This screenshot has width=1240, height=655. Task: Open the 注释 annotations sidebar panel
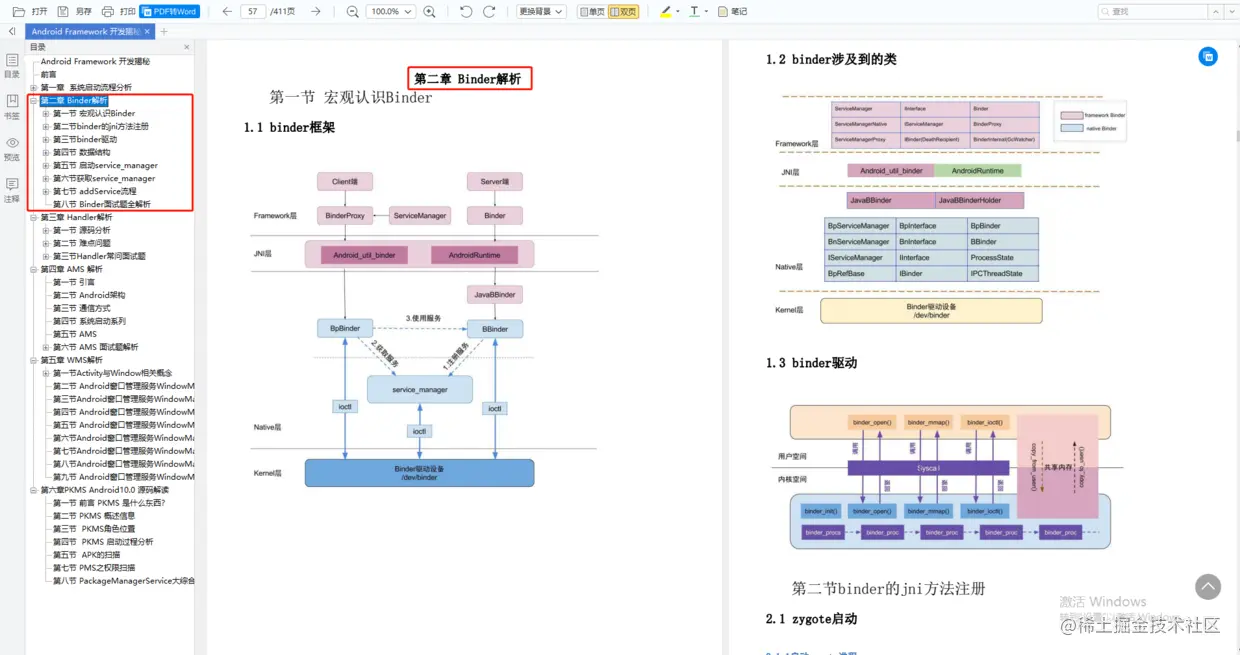point(12,190)
